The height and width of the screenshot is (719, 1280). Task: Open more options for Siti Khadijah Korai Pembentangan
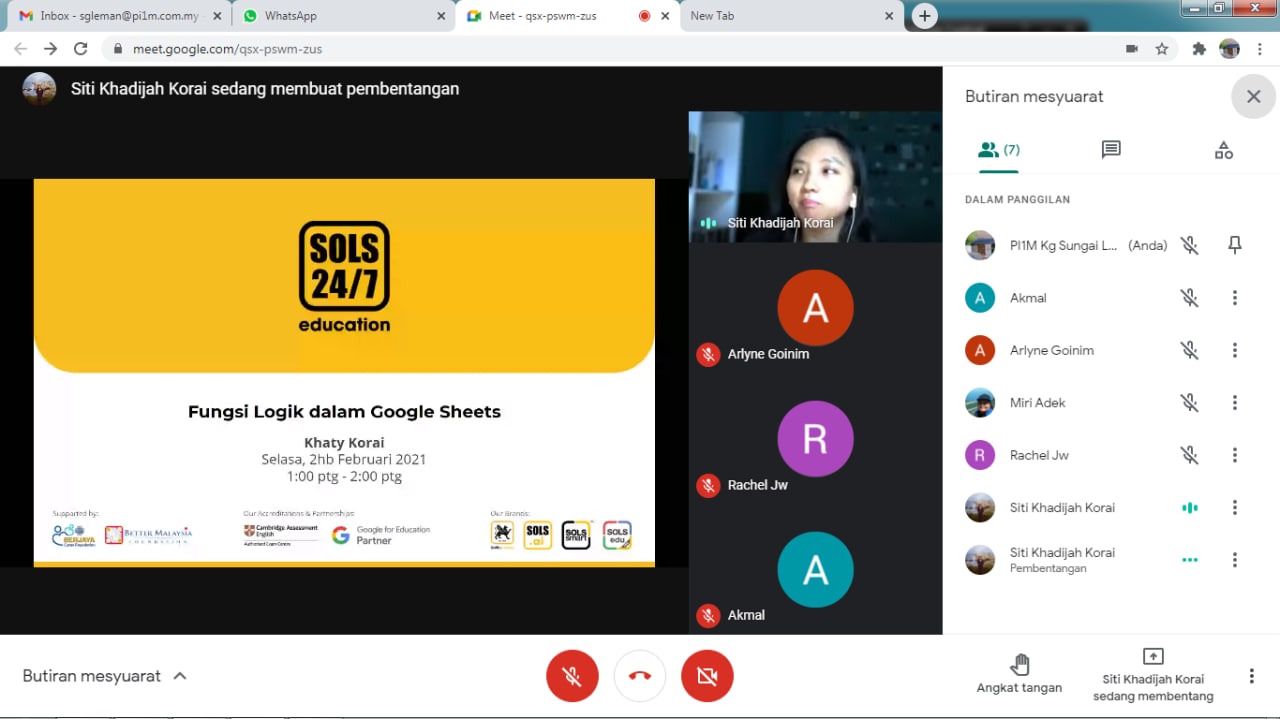tap(1235, 560)
